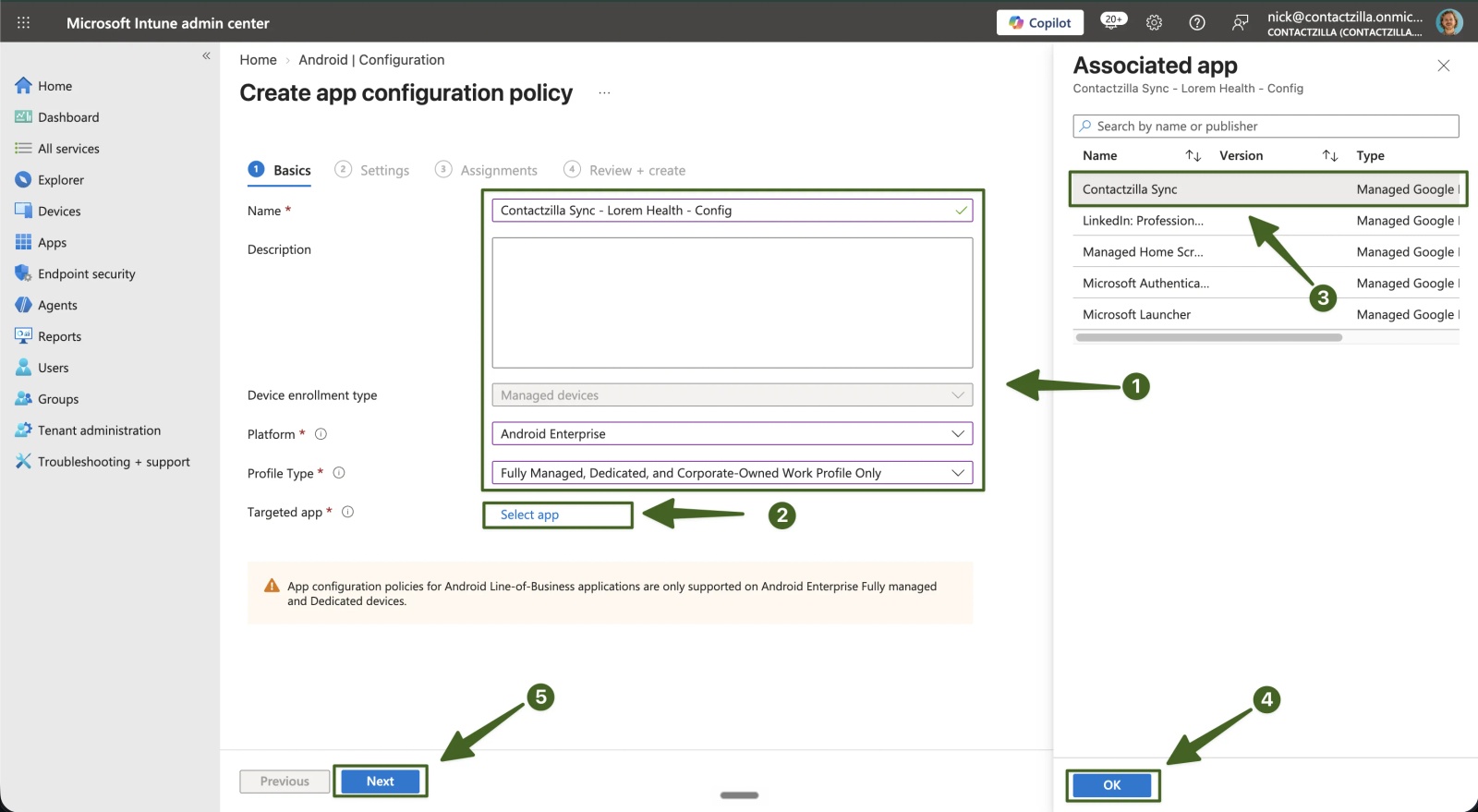The image size is (1478, 812).
Task: Collapse the left navigation sidebar
Action: coord(206,55)
